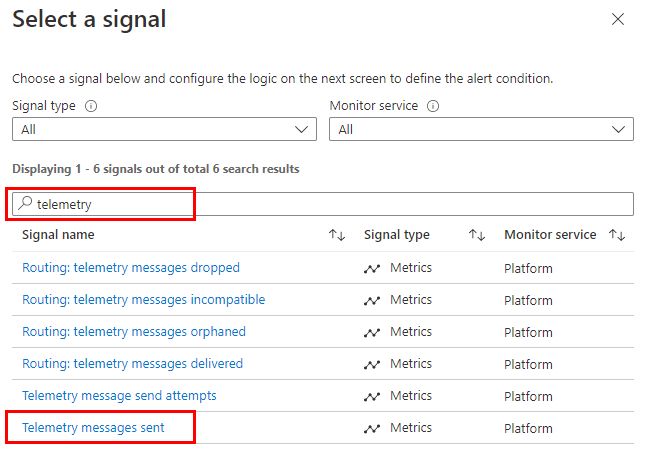Click metrics icon in messages dropped row

(372, 268)
